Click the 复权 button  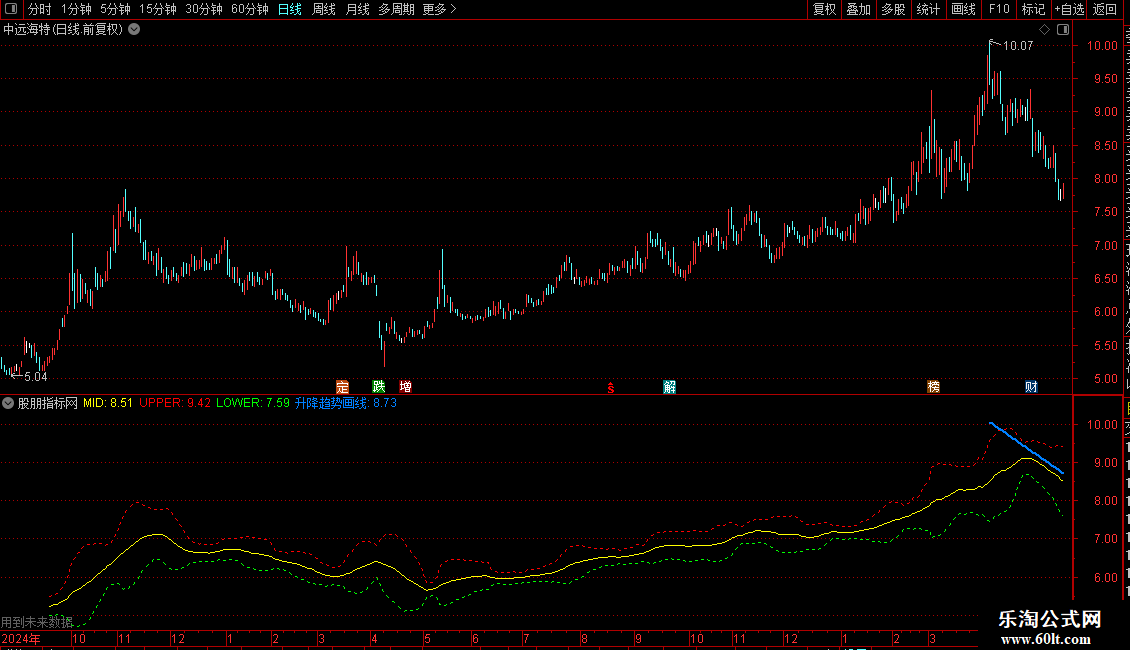824,9
